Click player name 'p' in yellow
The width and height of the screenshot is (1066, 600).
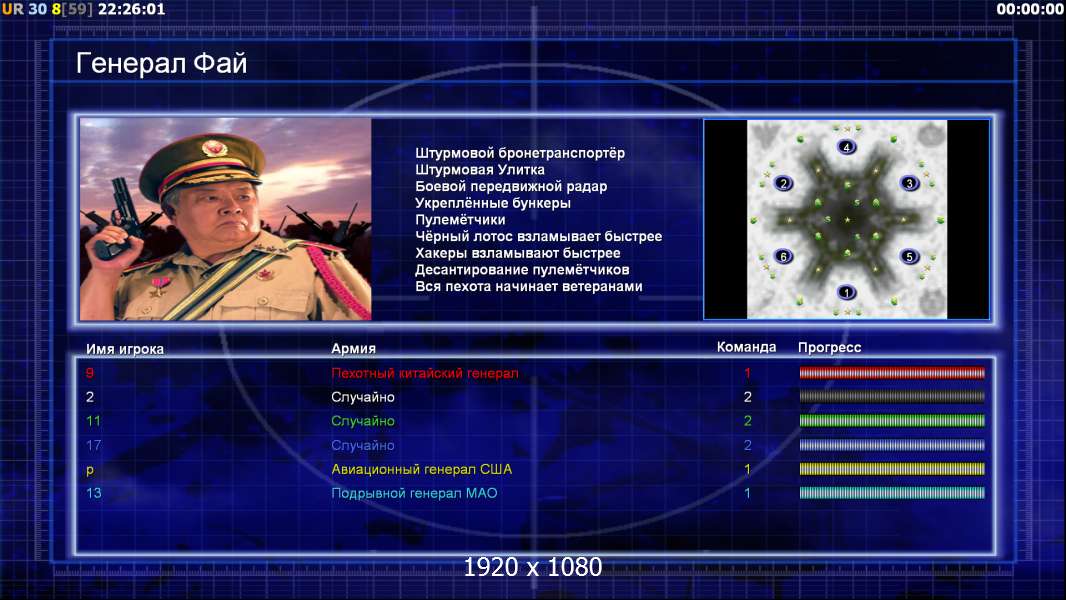pos(90,470)
